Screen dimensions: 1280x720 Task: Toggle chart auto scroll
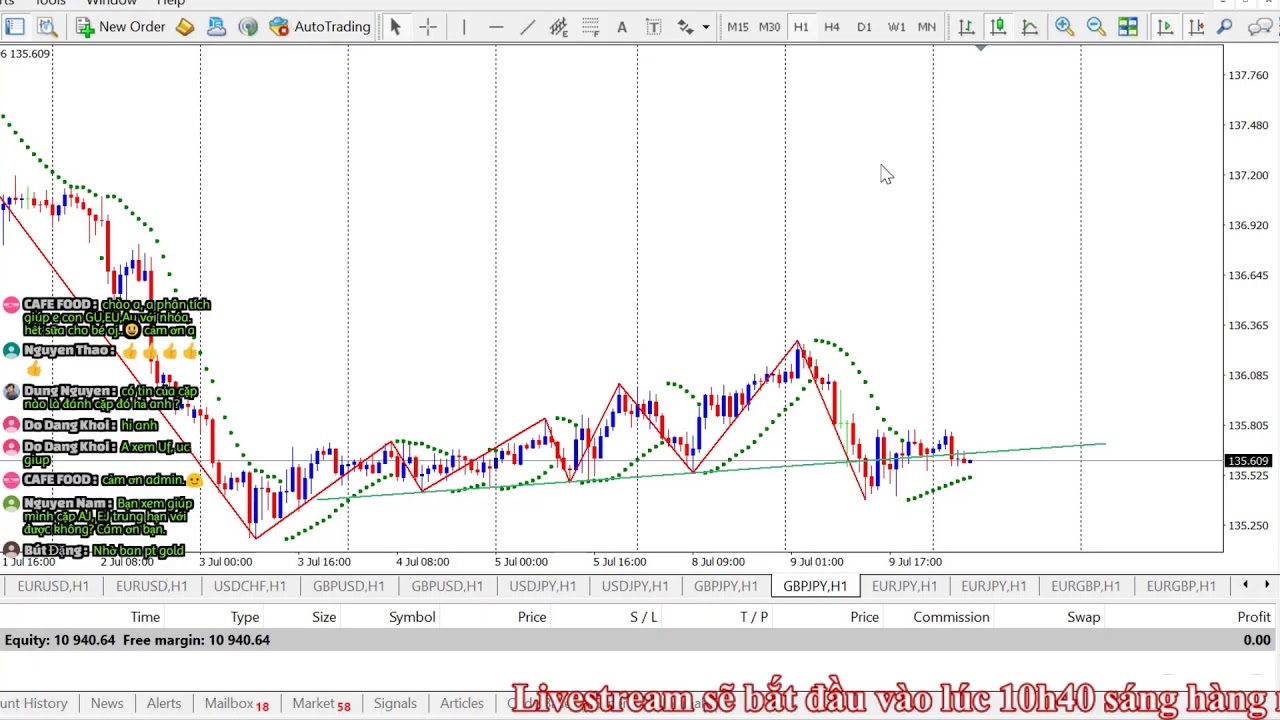(1164, 27)
